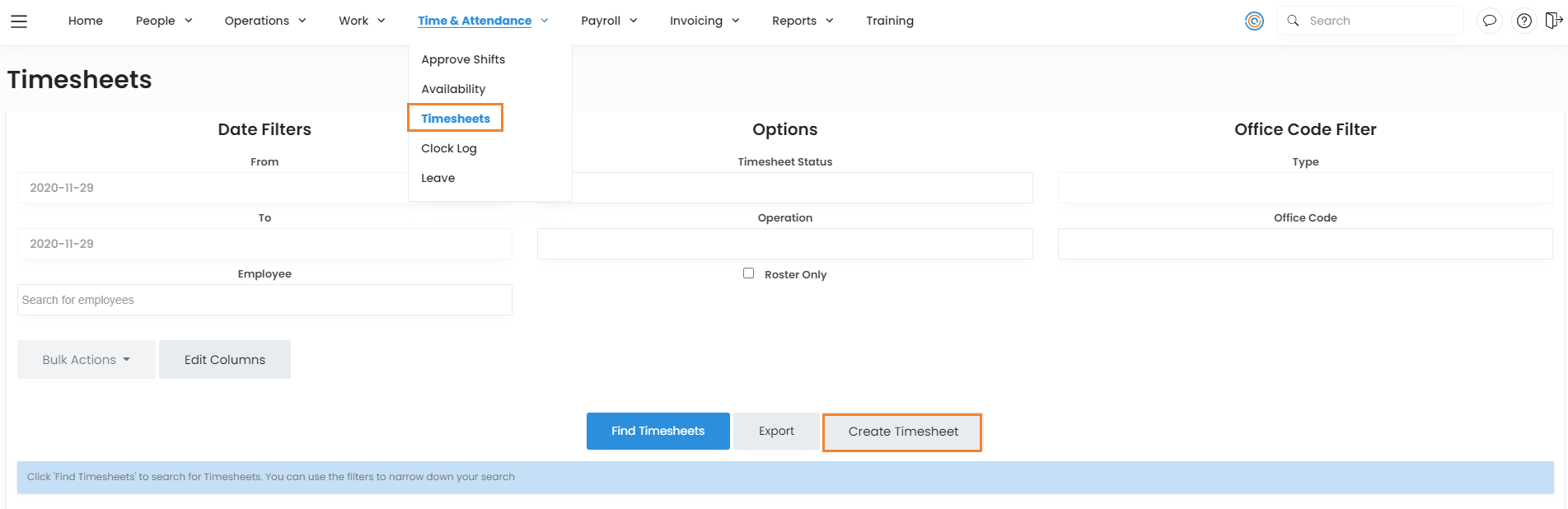Click the Find Timesheets button
This screenshot has height=509, width=1568.
coord(658,431)
